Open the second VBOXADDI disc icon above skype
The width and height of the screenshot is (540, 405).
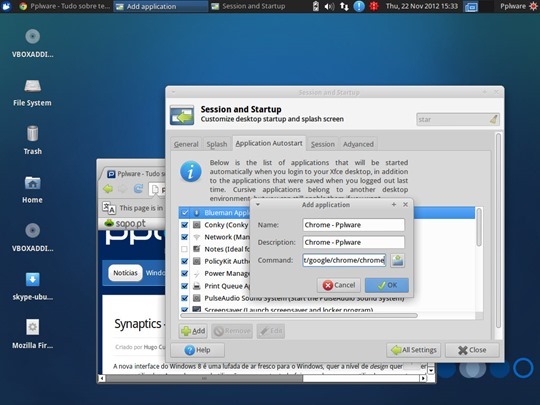(32, 231)
